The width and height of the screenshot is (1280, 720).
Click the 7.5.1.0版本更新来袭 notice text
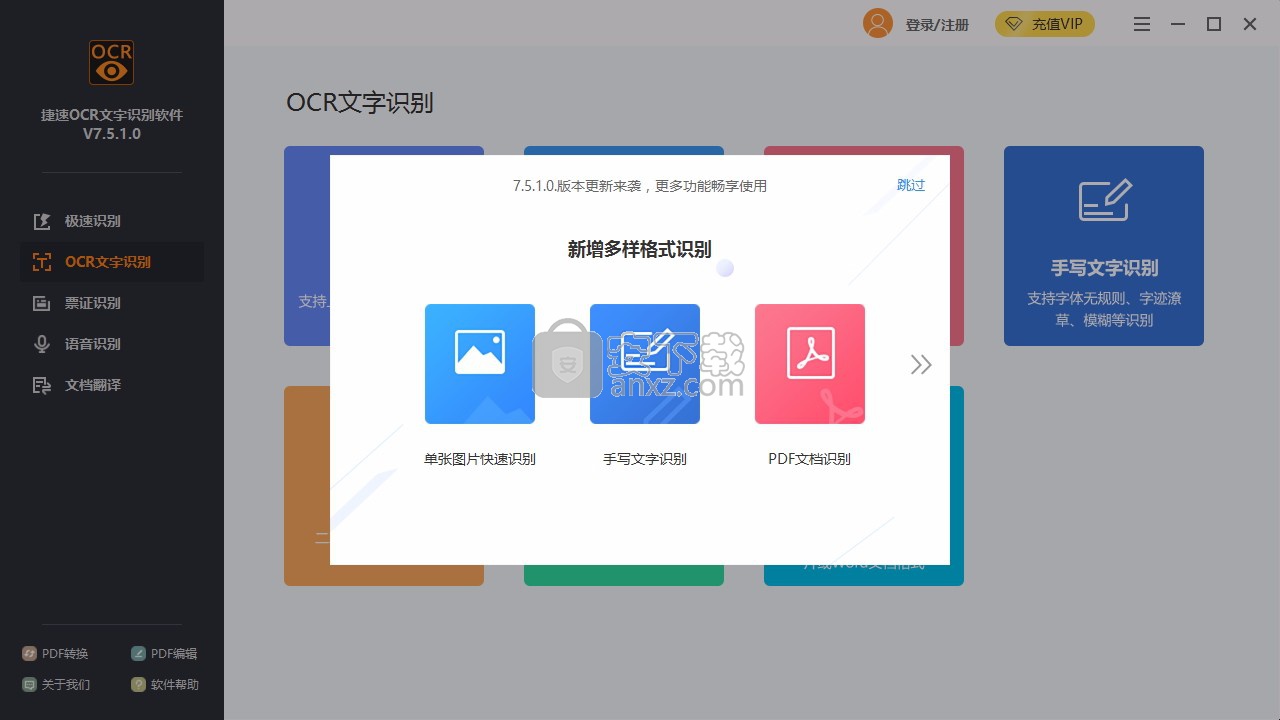pyautogui.click(x=640, y=186)
